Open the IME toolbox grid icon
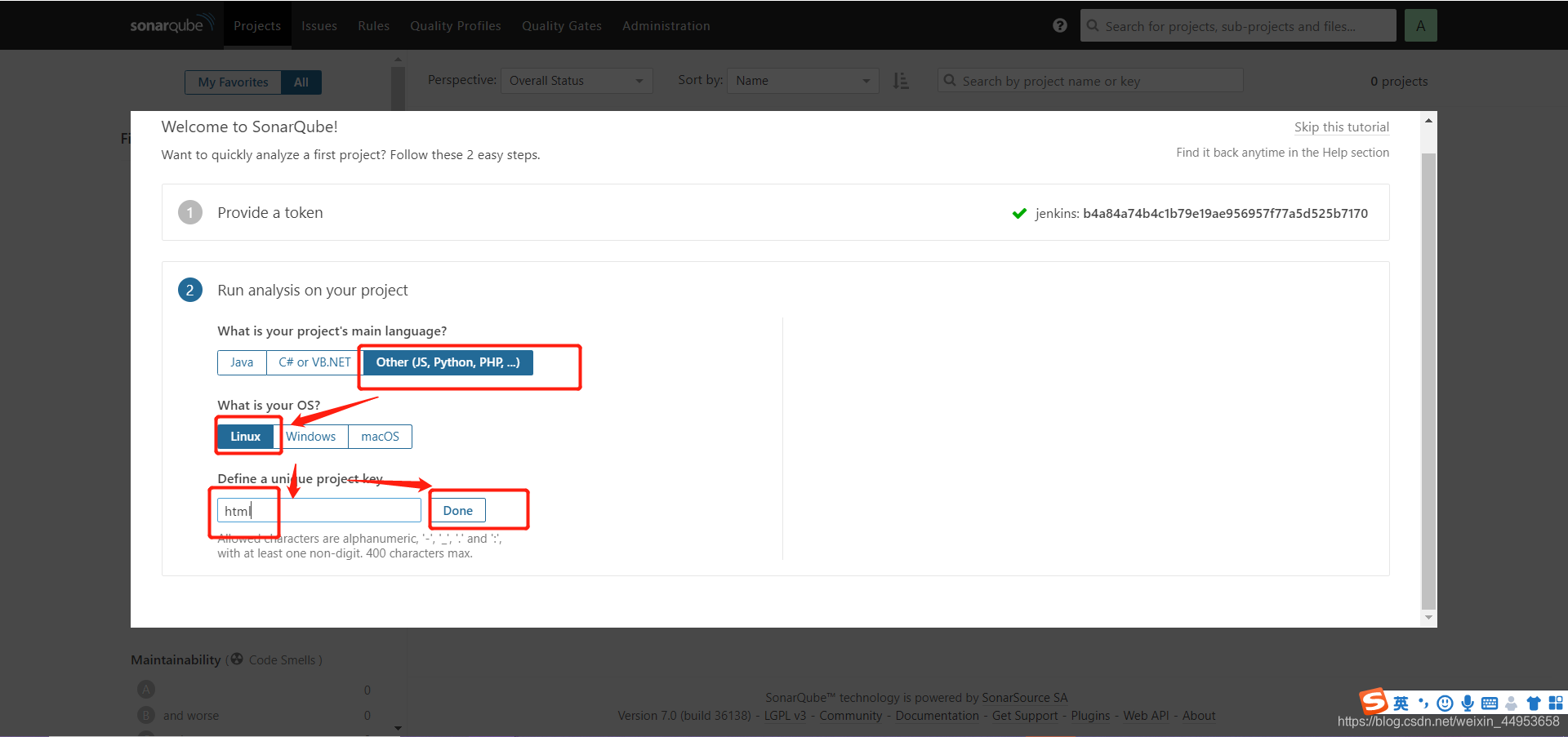The height and width of the screenshot is (737, 1568). click(x=1556, y=704)
